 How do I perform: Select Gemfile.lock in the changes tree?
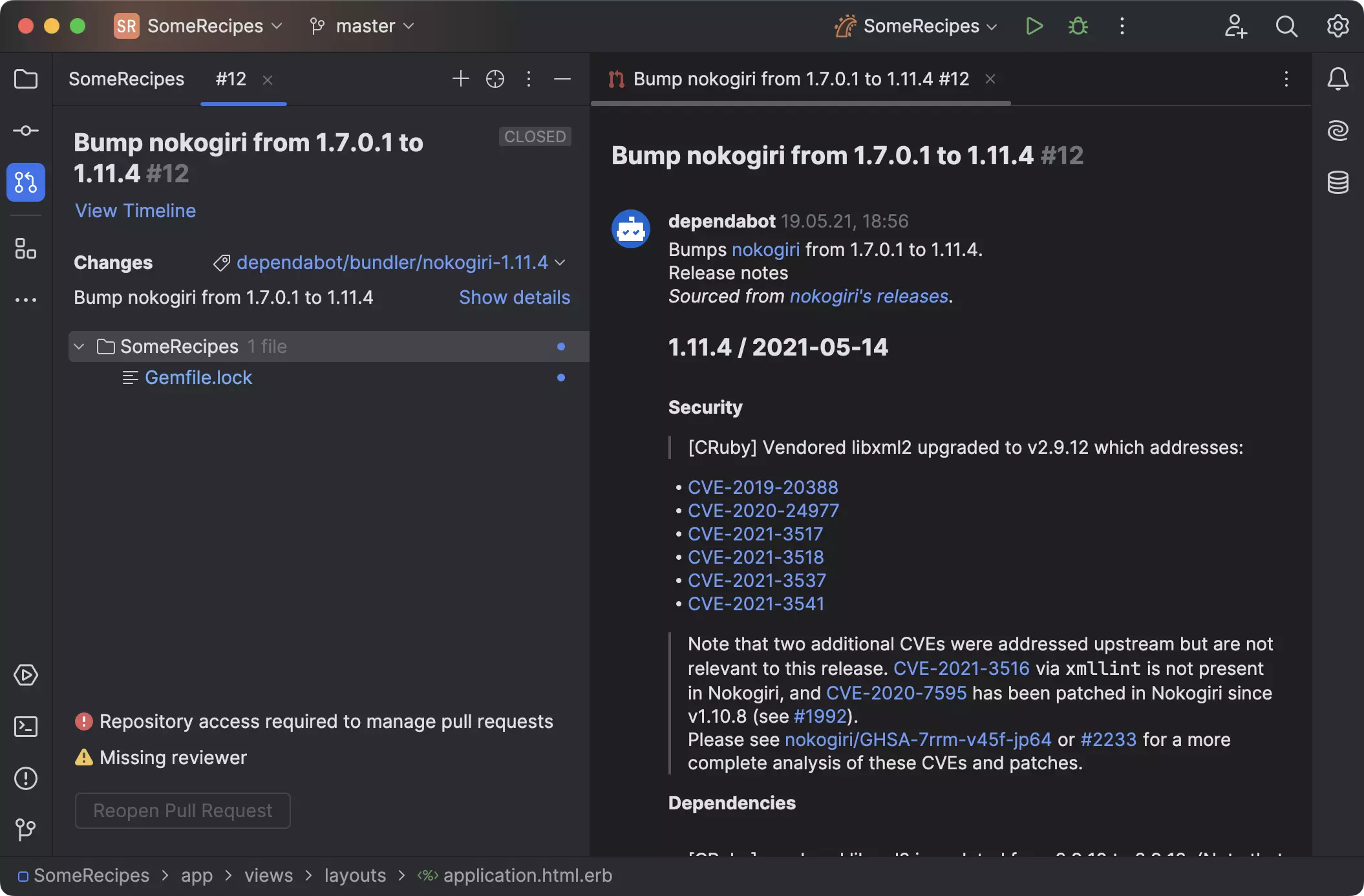(198, 378)
